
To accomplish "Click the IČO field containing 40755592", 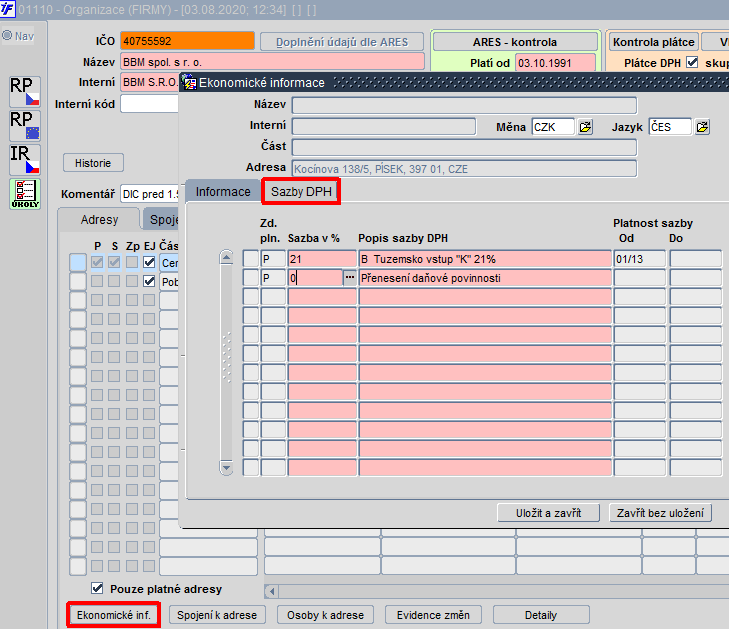I will pyautogui.click(x=187, y=41).
